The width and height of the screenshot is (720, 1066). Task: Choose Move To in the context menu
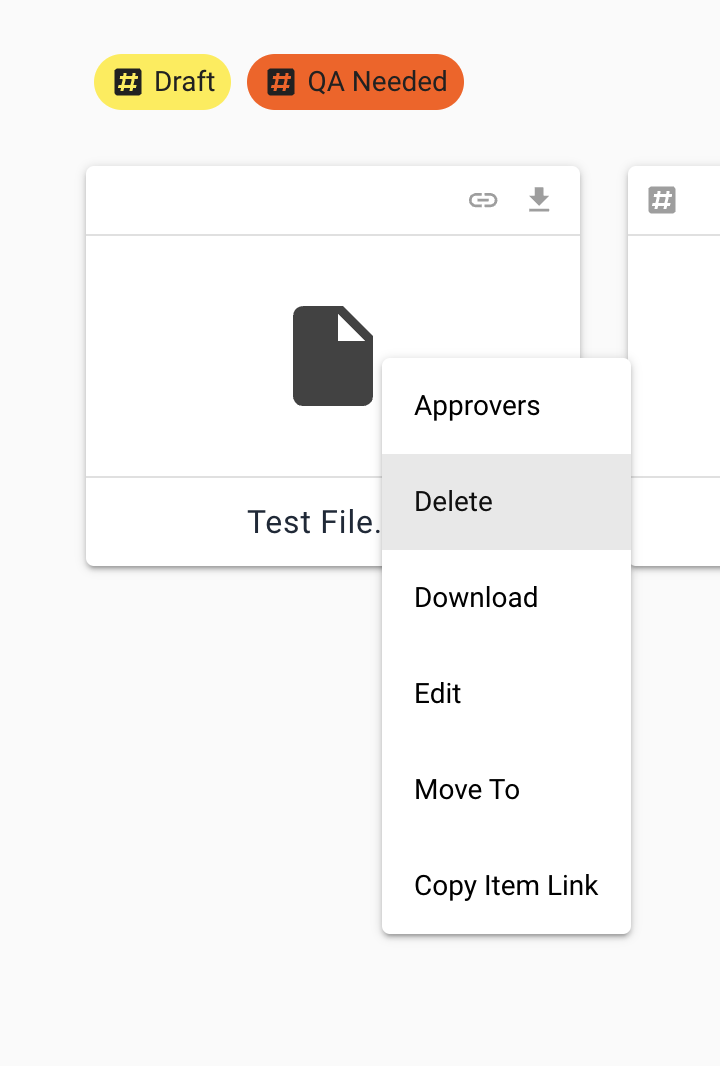tap(467, 790)
